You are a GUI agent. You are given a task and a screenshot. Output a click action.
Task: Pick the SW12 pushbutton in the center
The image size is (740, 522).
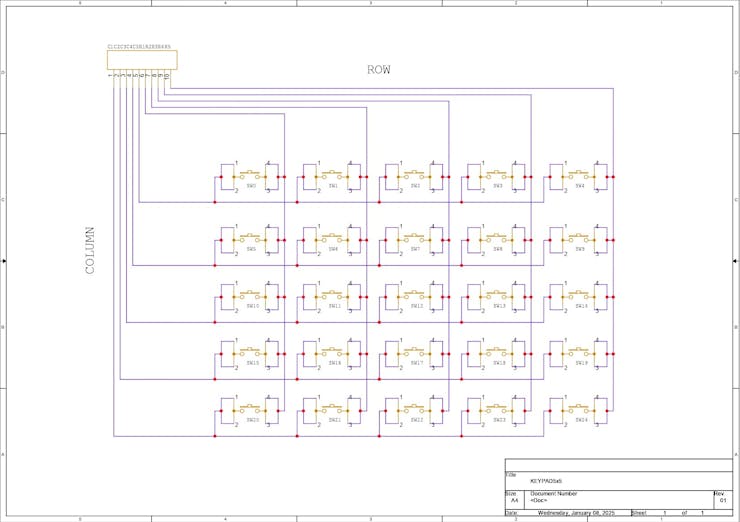415,296
